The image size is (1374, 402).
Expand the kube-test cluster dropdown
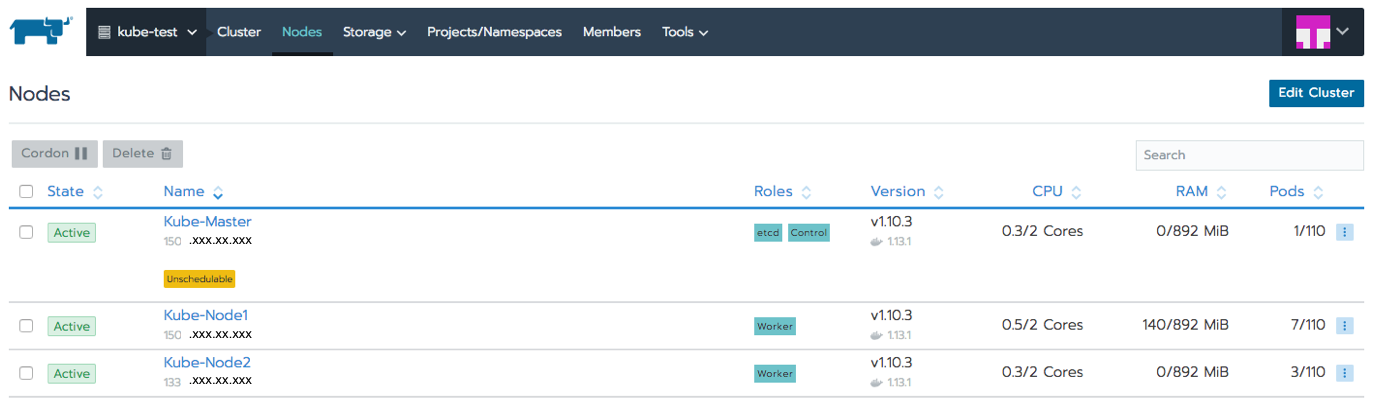(147, 32)
